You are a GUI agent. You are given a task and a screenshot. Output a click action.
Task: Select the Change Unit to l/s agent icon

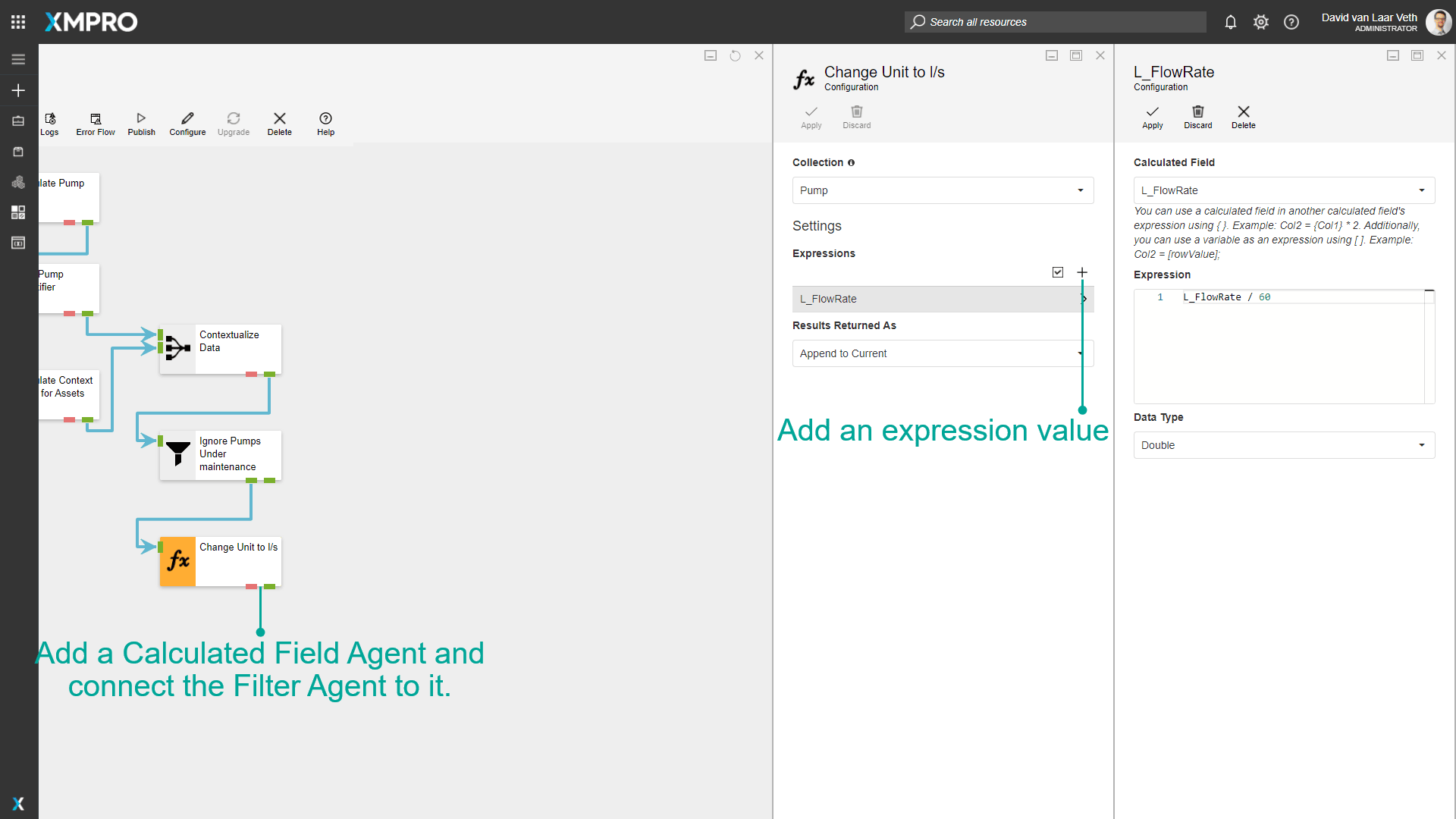point(177,561)
